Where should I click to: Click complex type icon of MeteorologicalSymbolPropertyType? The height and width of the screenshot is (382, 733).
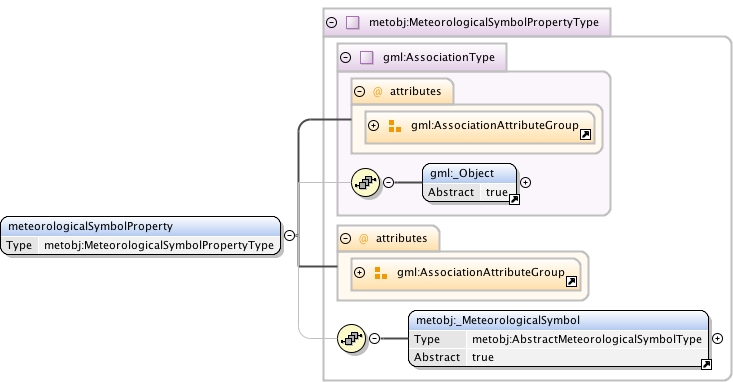click(x=352, y=22)
